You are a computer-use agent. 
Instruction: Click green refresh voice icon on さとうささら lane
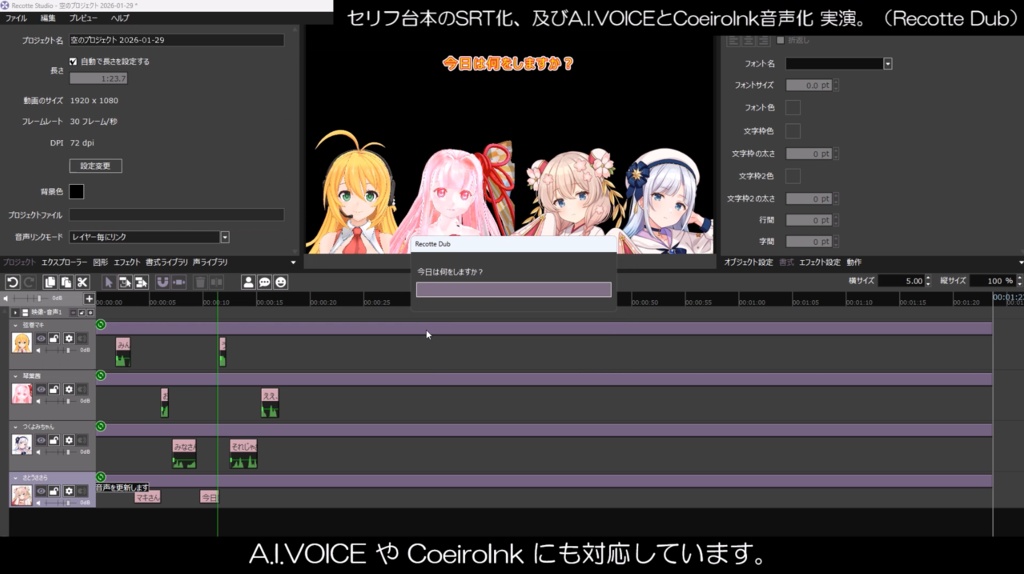(101, 477)
